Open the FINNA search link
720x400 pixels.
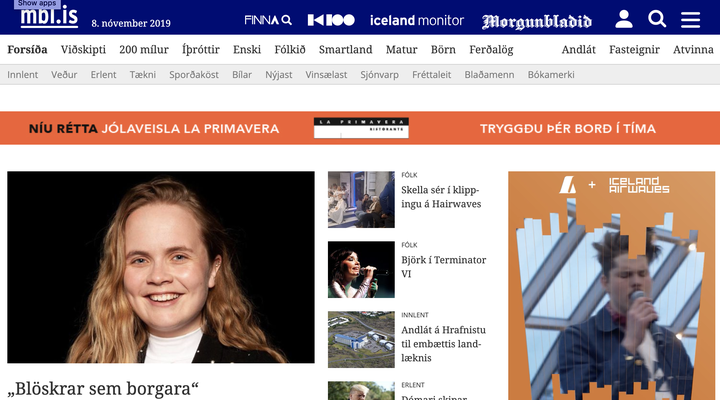click(268, 20)
